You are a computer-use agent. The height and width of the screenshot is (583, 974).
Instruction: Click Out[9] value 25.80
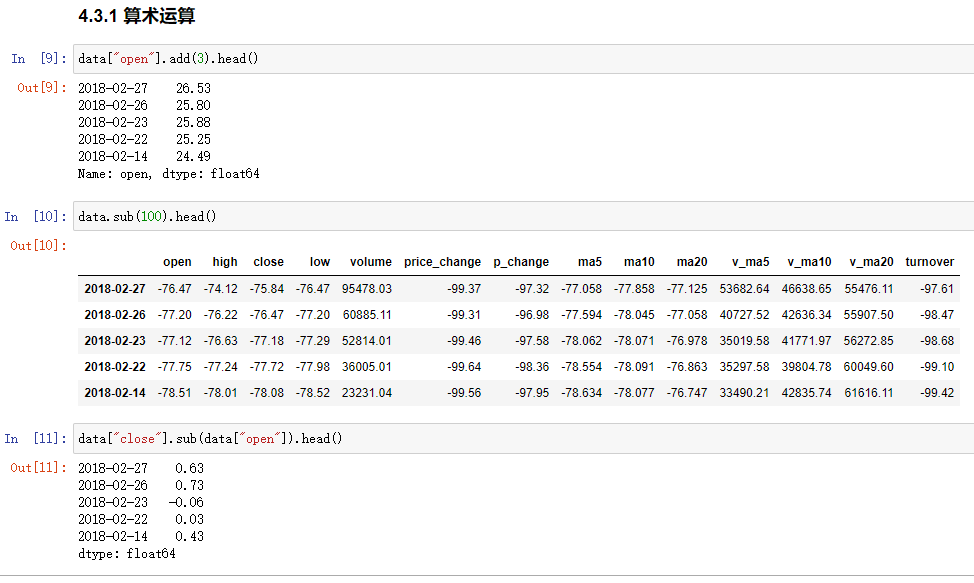pyautogui.click(x=193, y=105)
